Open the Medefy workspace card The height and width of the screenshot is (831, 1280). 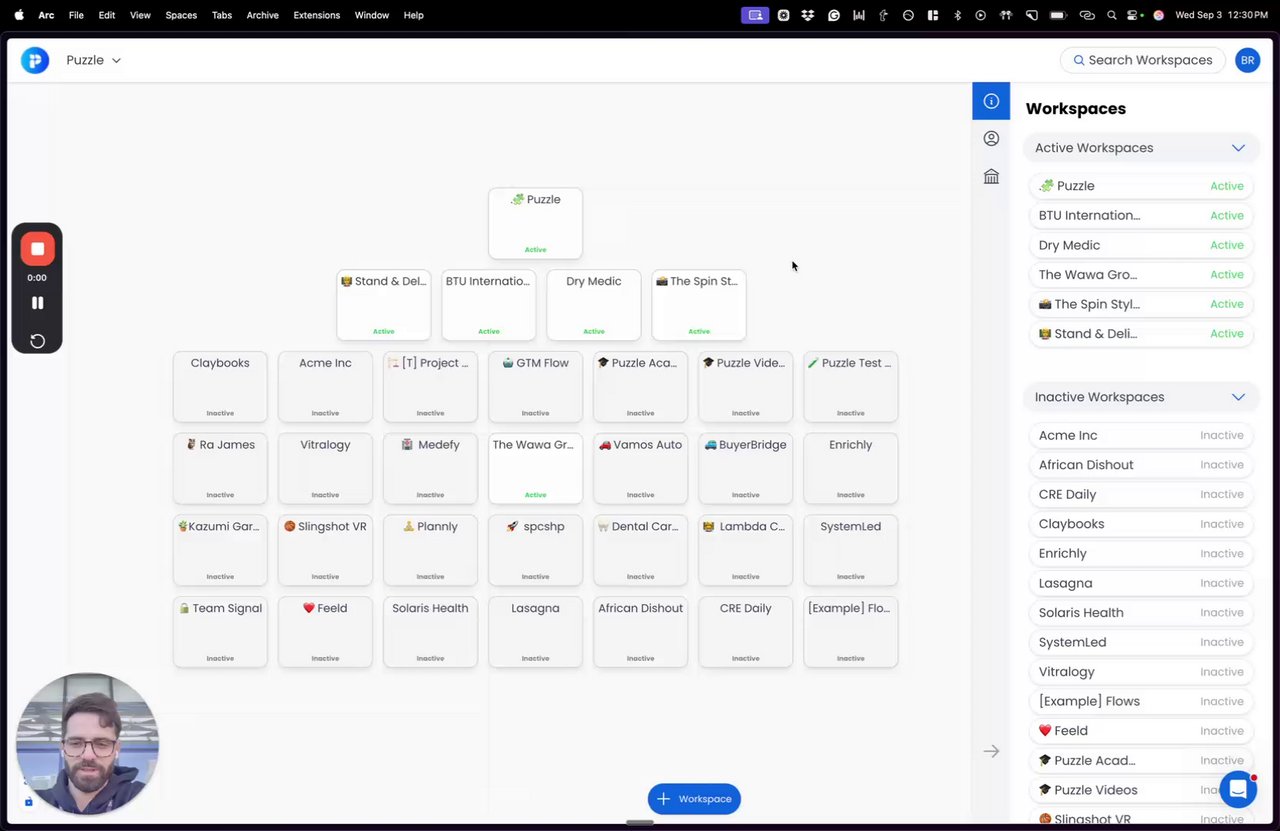pyautogui.click(x=430, y=469)
